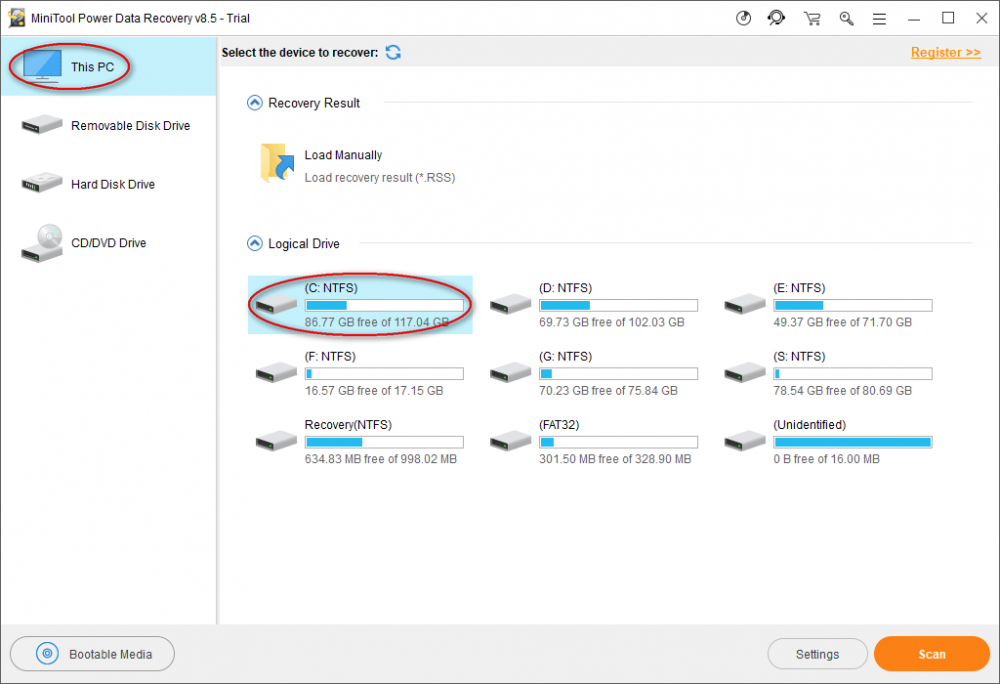Start the Scan on the selected drive
1000x684 pixels.
click(931, 653)
